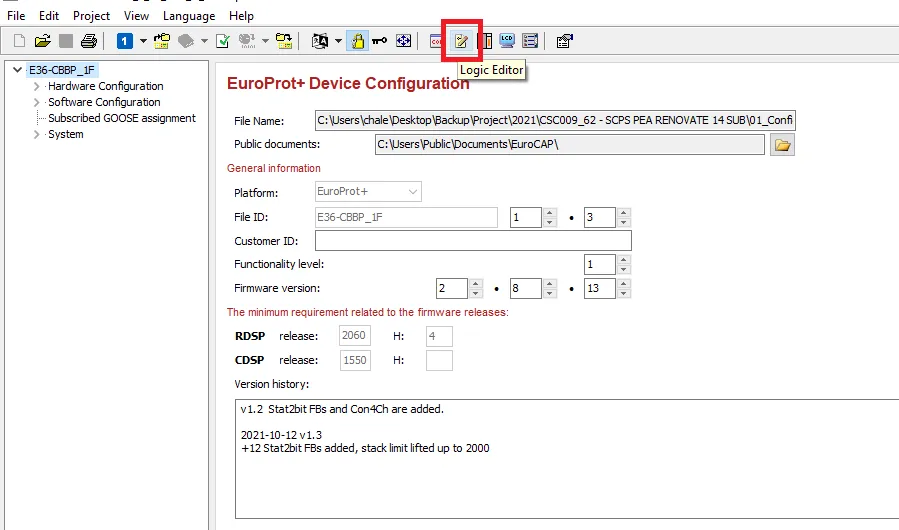Open the Logic Editor toolbar icon
The image size is (899, 530).
(462, 41)
